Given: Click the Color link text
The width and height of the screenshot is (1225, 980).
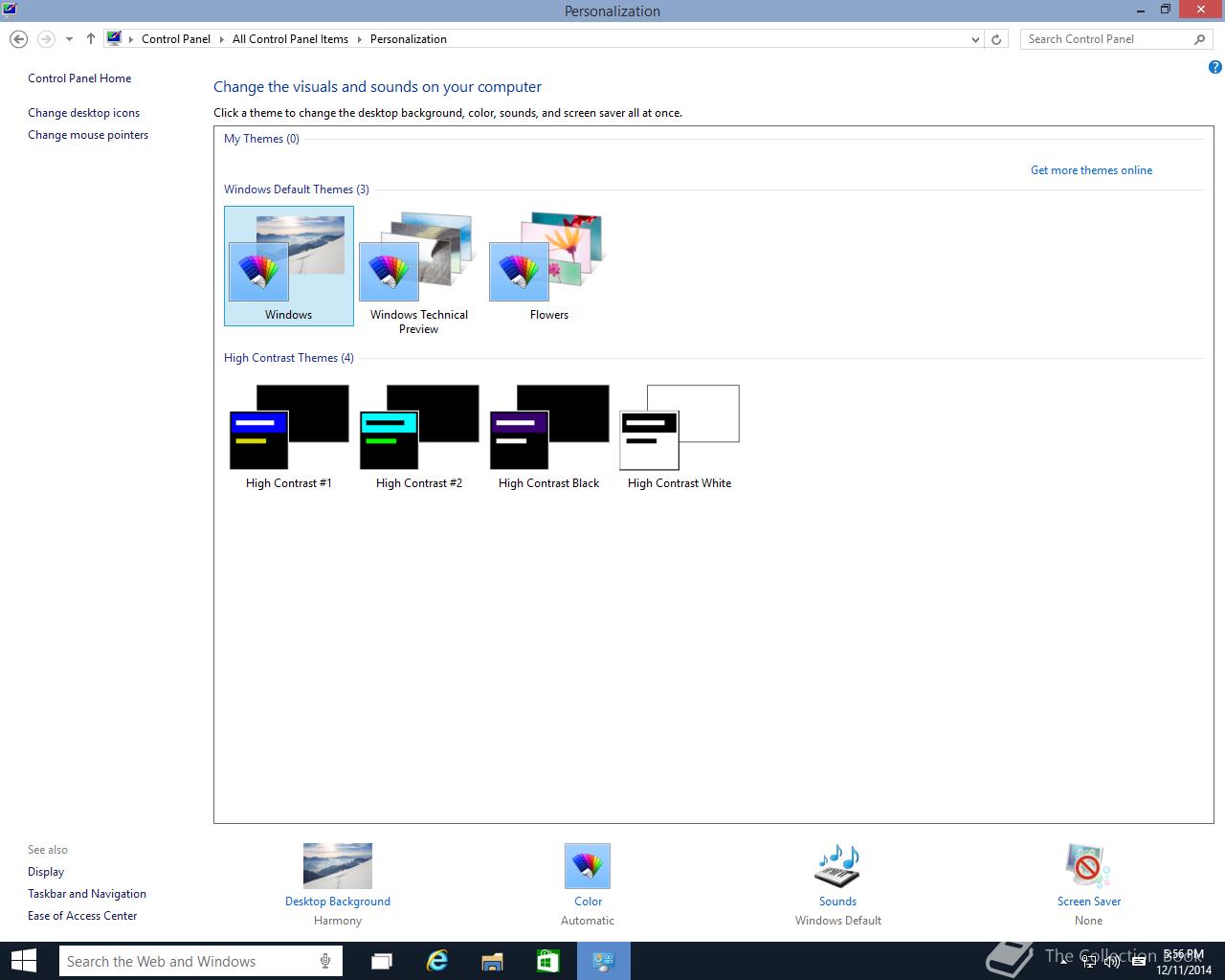Looking at the screenshot, I should (588, 902).
